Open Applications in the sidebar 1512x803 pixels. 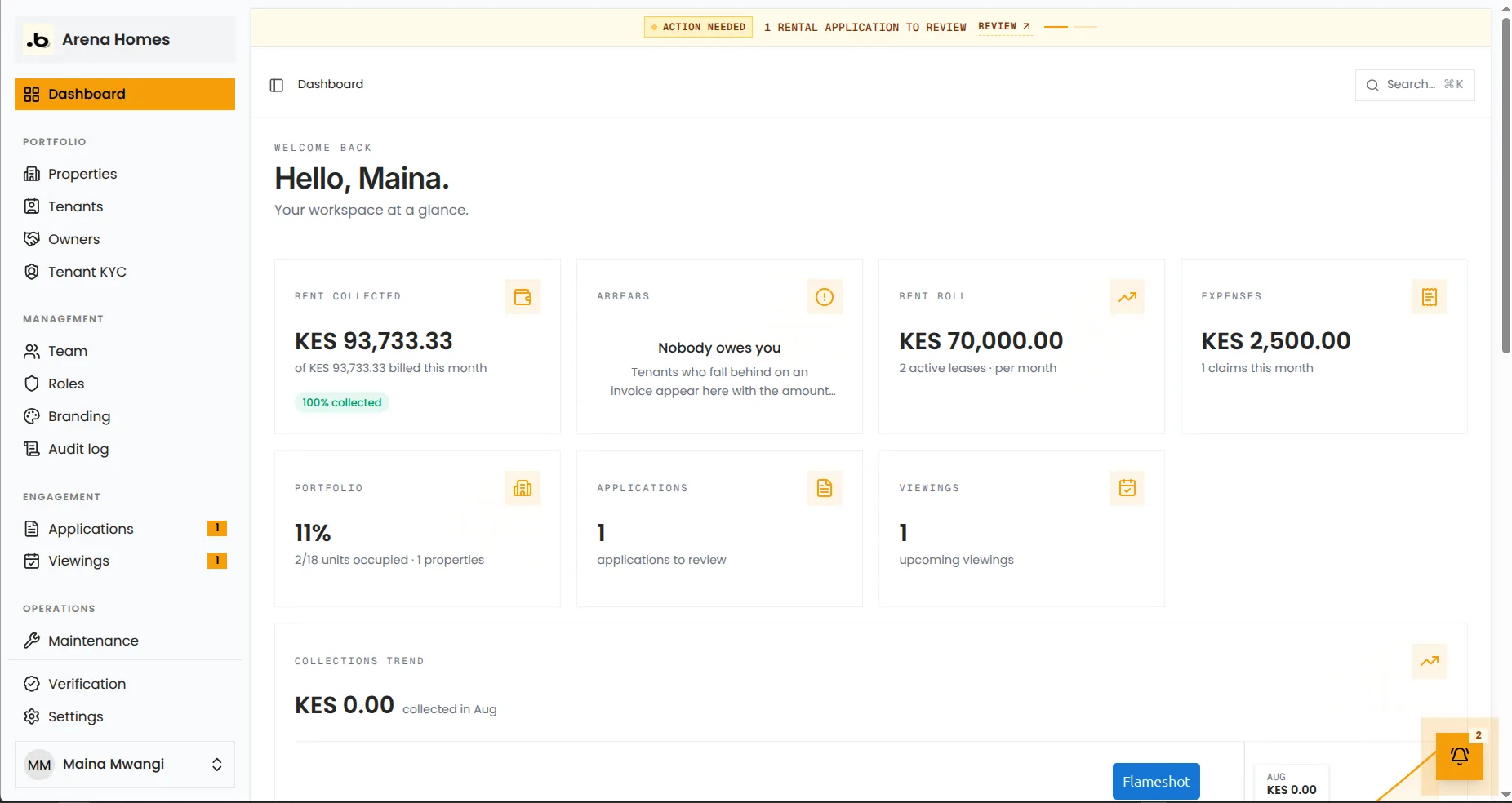coord(125,529)
